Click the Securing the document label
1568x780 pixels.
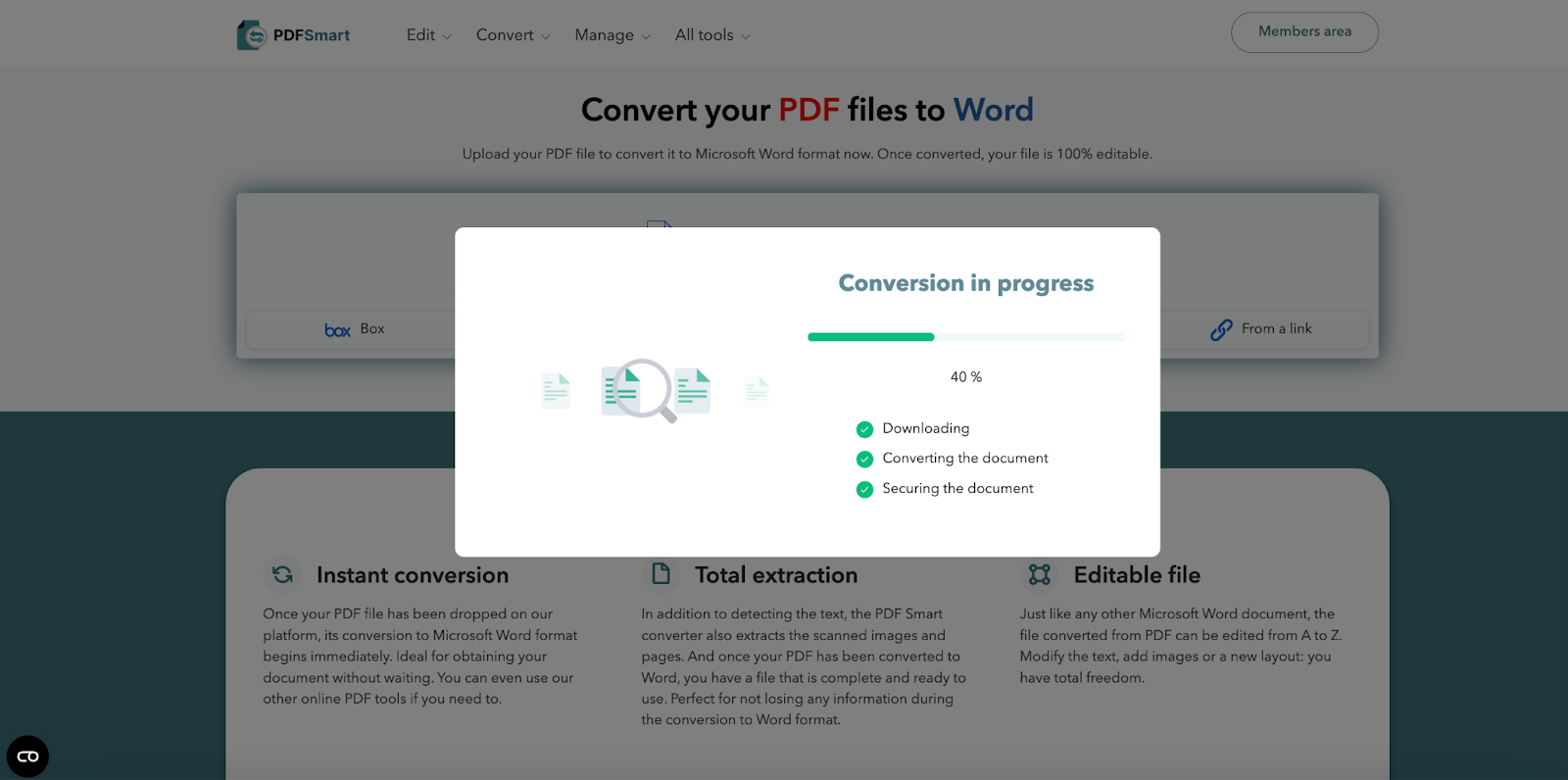[957, 488]
